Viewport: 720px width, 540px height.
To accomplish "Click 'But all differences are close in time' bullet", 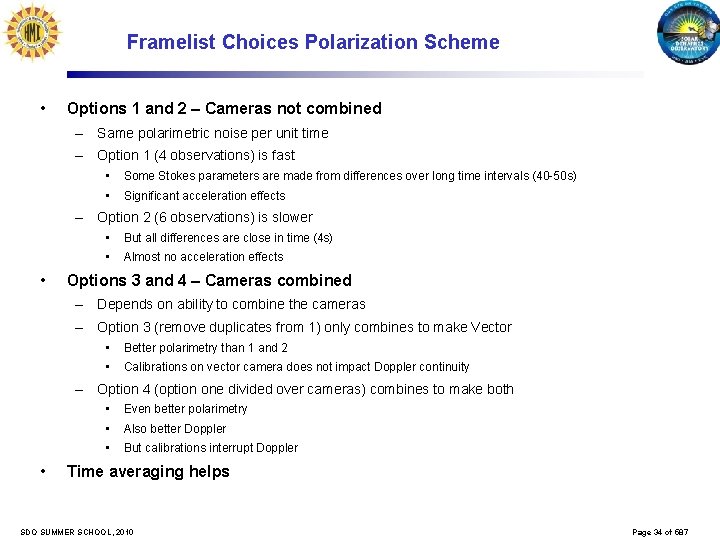I will pos(228,238).
